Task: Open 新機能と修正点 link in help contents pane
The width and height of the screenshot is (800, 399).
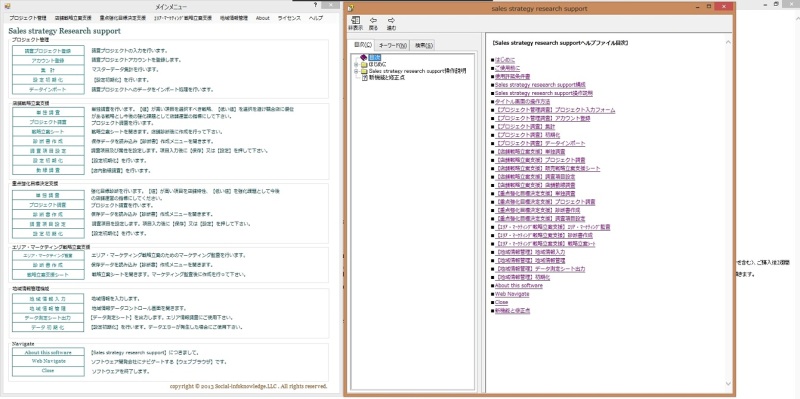Action: 512,310
